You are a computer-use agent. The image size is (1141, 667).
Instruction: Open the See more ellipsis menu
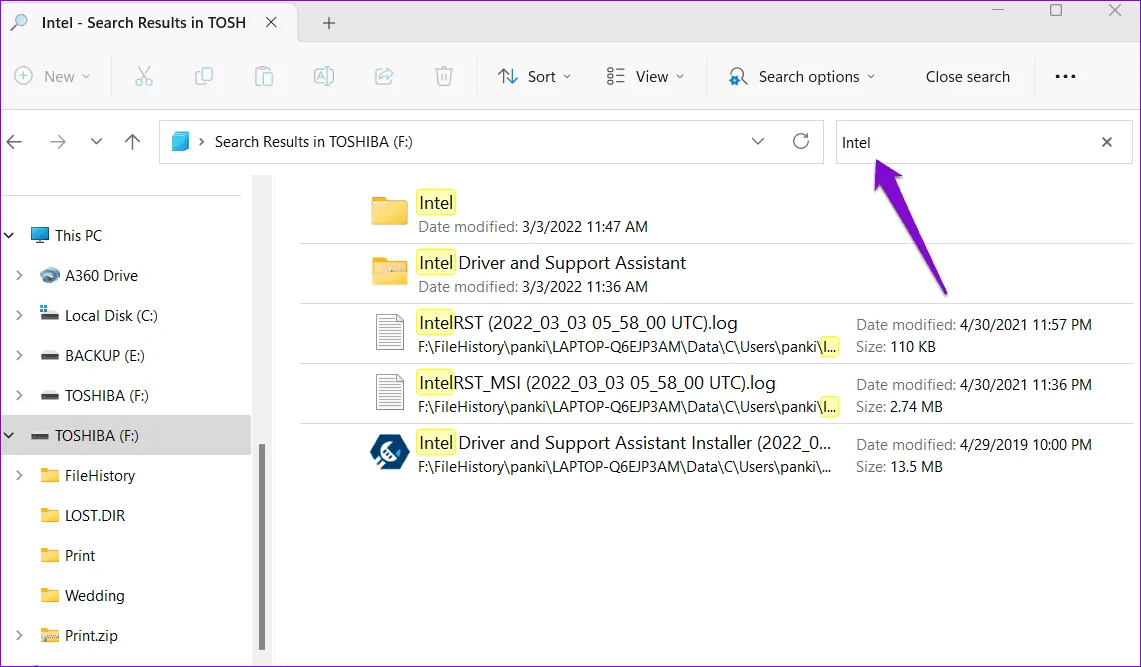coord(1065,77)
